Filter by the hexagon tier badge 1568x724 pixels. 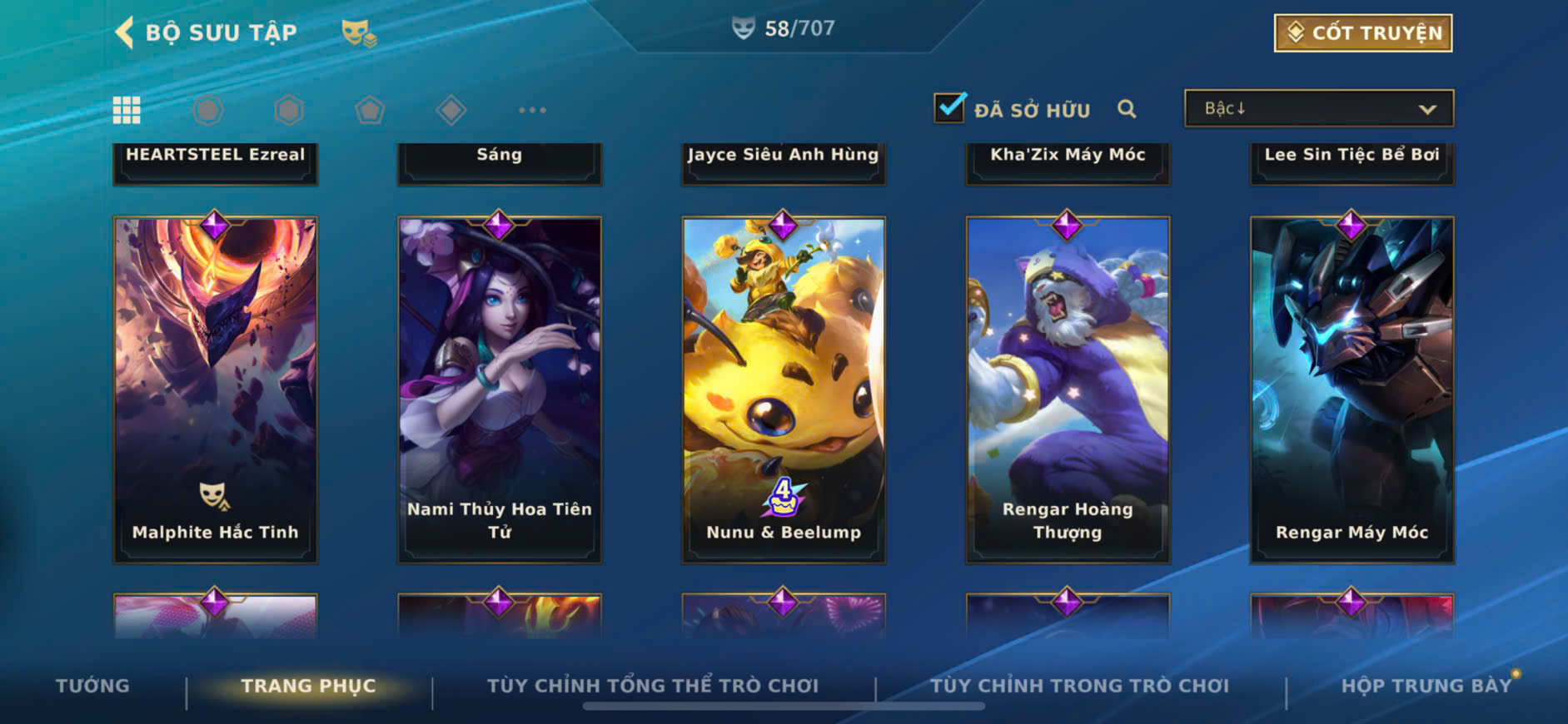(x=289, y=110)
